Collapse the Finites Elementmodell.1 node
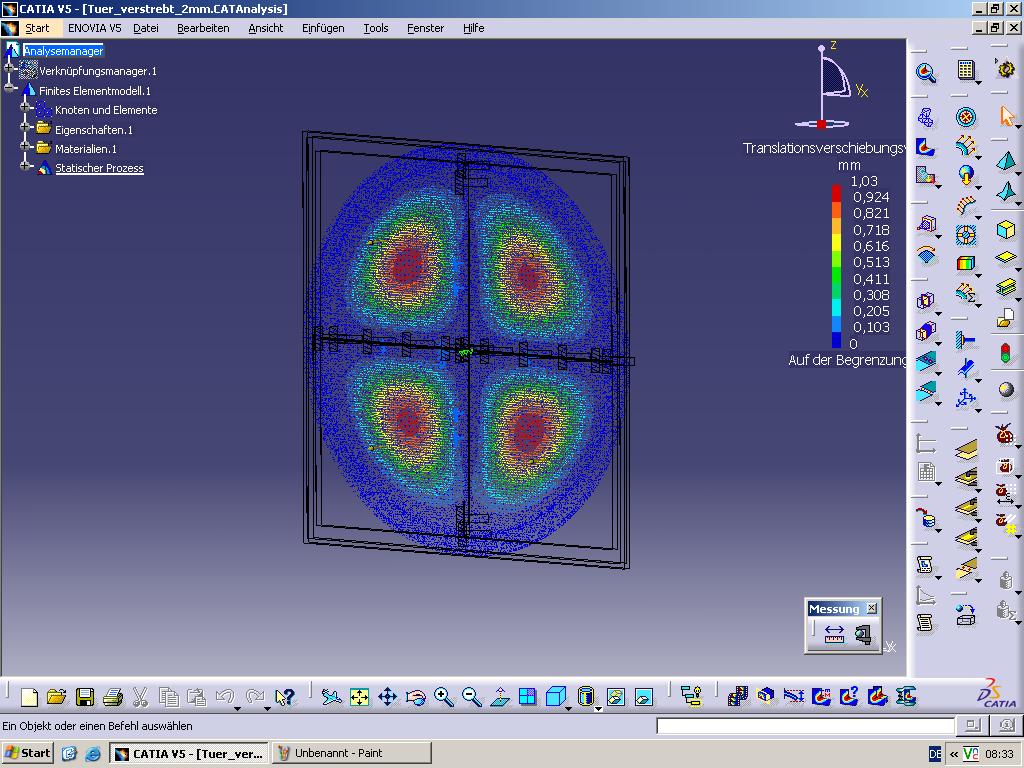 coord(8,87)
